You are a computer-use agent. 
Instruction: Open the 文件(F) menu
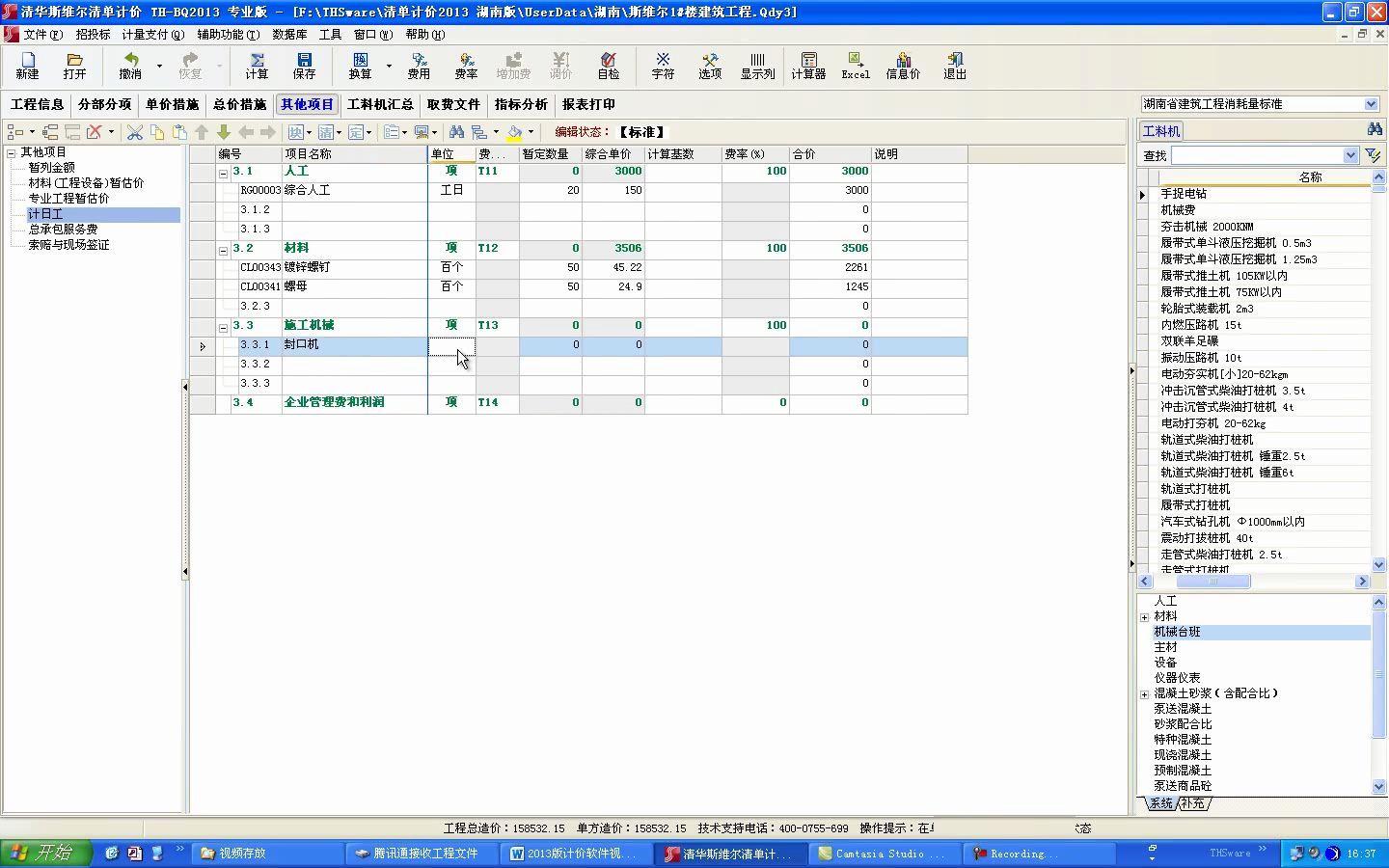tap(42, 34)
